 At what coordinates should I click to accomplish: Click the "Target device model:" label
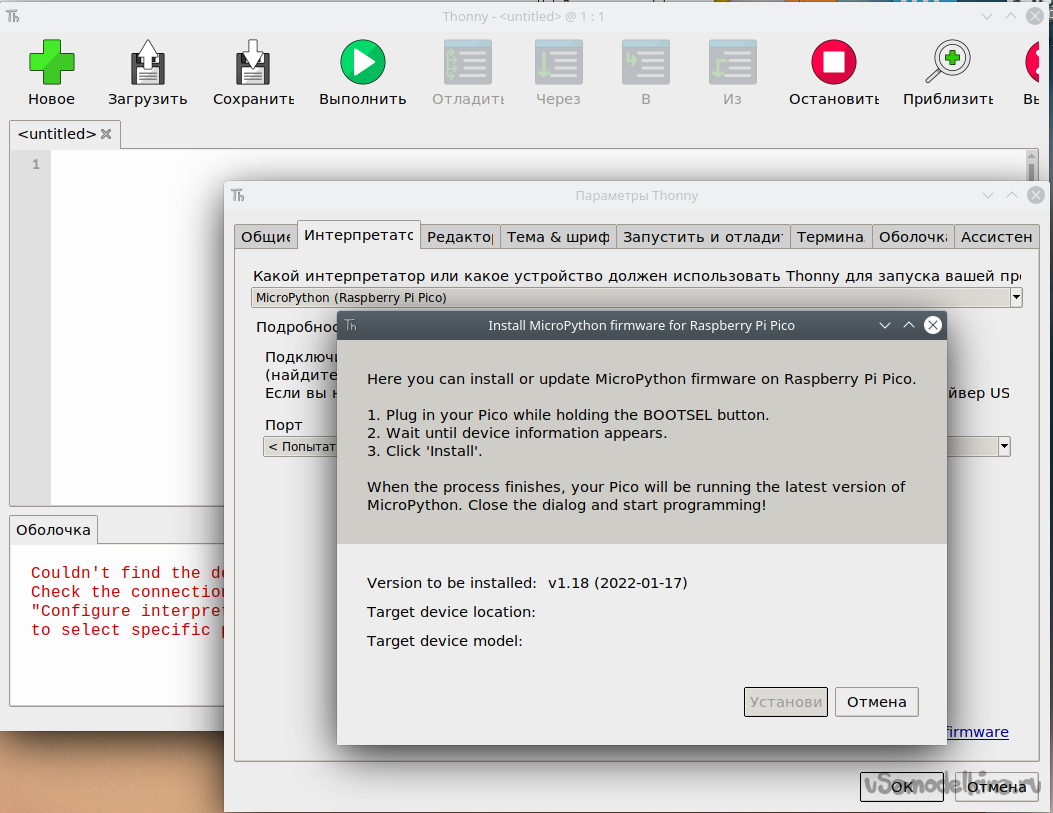point(445,640)
